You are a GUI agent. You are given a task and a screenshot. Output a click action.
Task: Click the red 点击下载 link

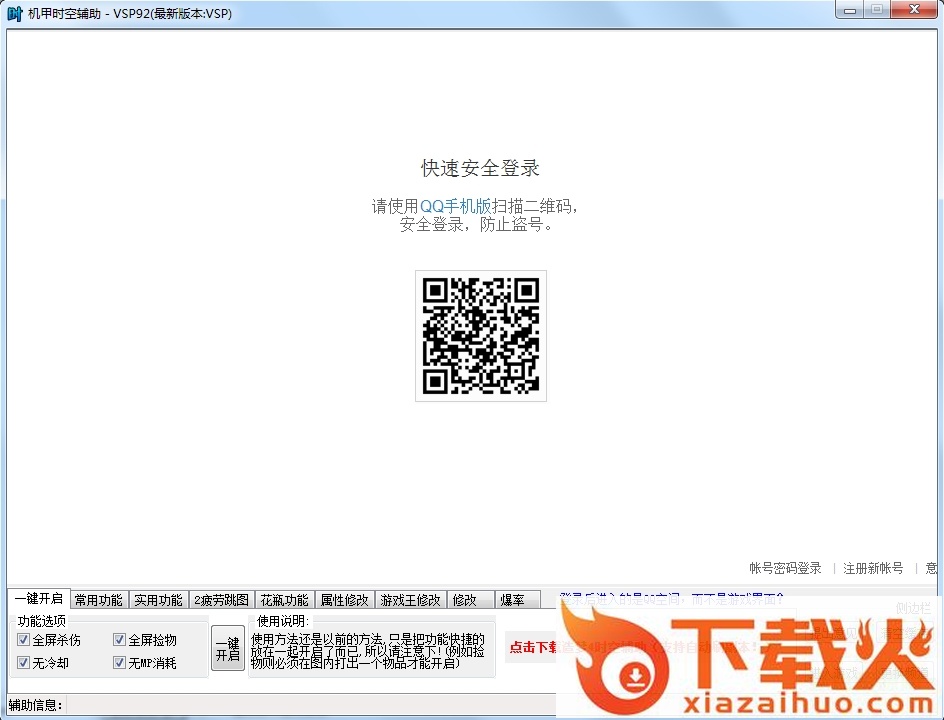tap(533, 648)
